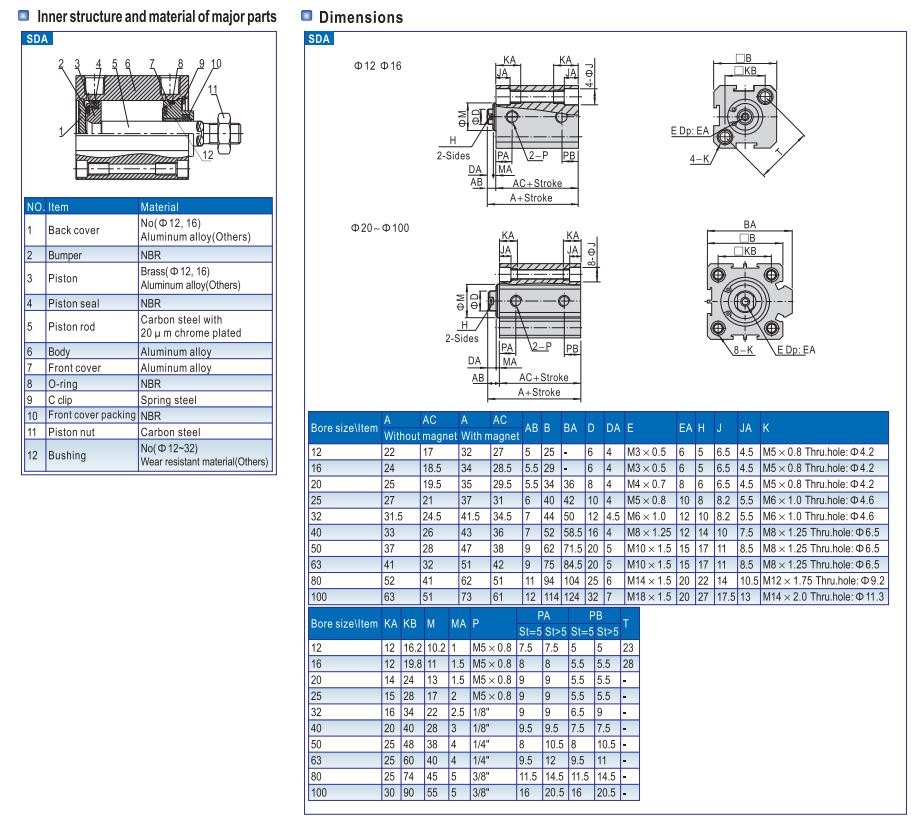The height and width of the screenshot is (823, 911).
Task: Click 'Bore size\Item' header in the first dimension table
Action: (345, 428)
